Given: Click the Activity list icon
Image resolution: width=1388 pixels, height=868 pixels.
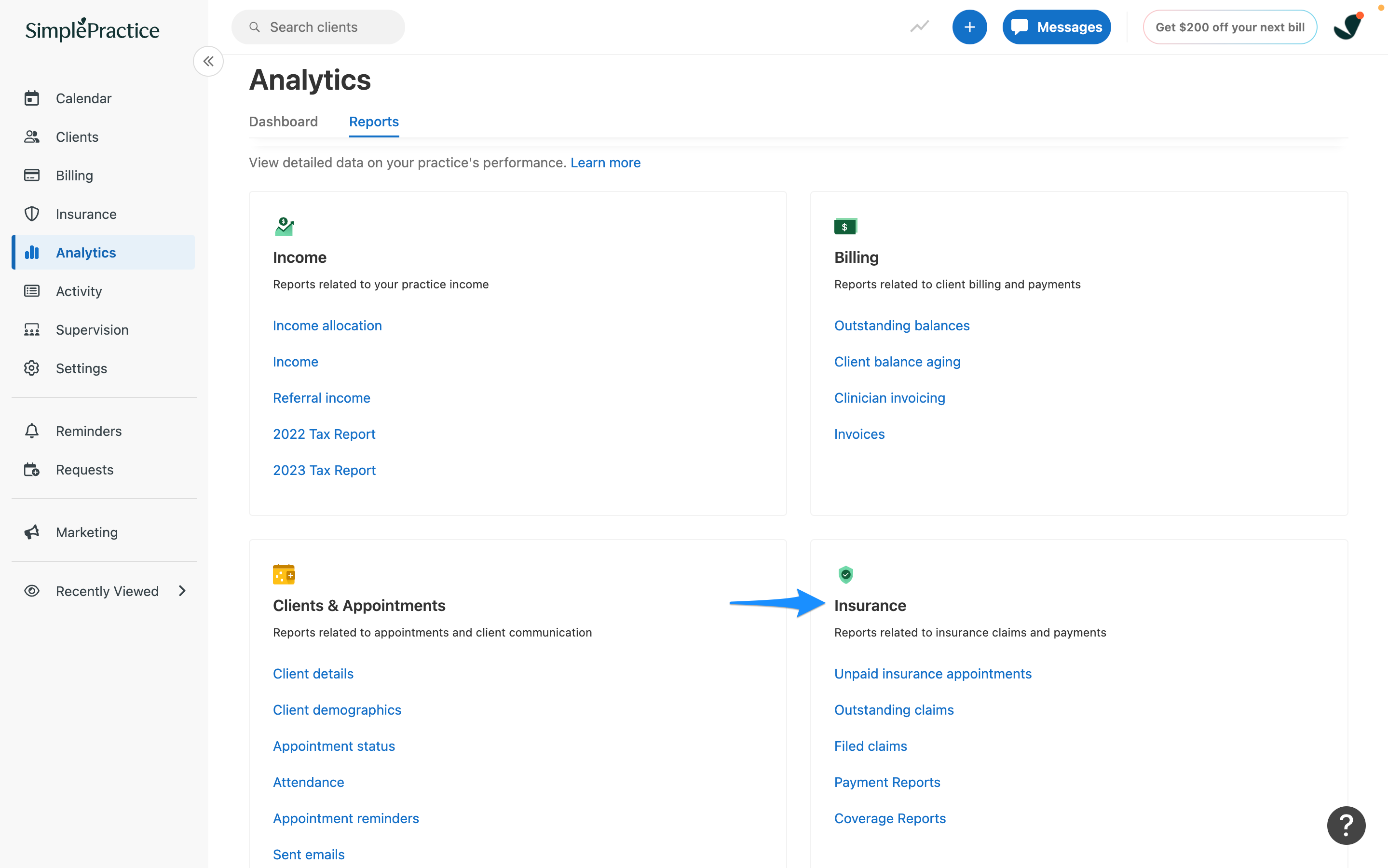Looking at the screenshot, I should tap(31, 291).
